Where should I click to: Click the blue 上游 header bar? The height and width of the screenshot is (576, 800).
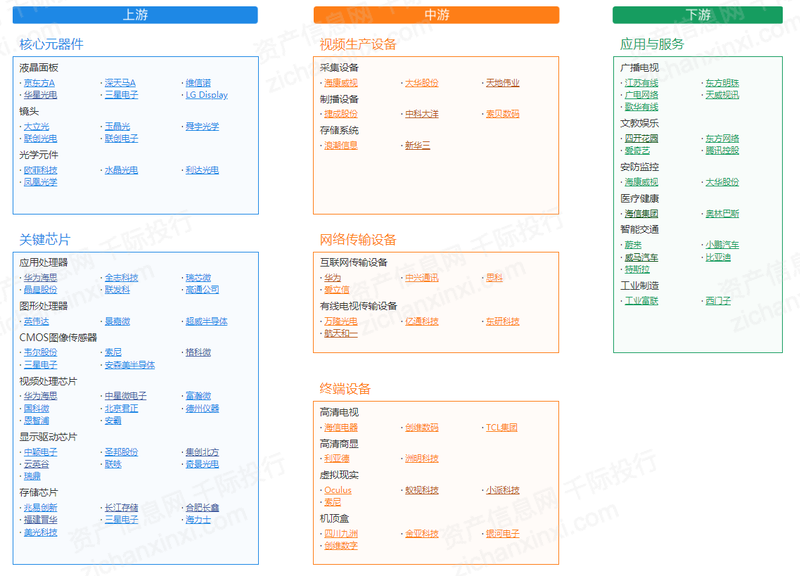135,15
